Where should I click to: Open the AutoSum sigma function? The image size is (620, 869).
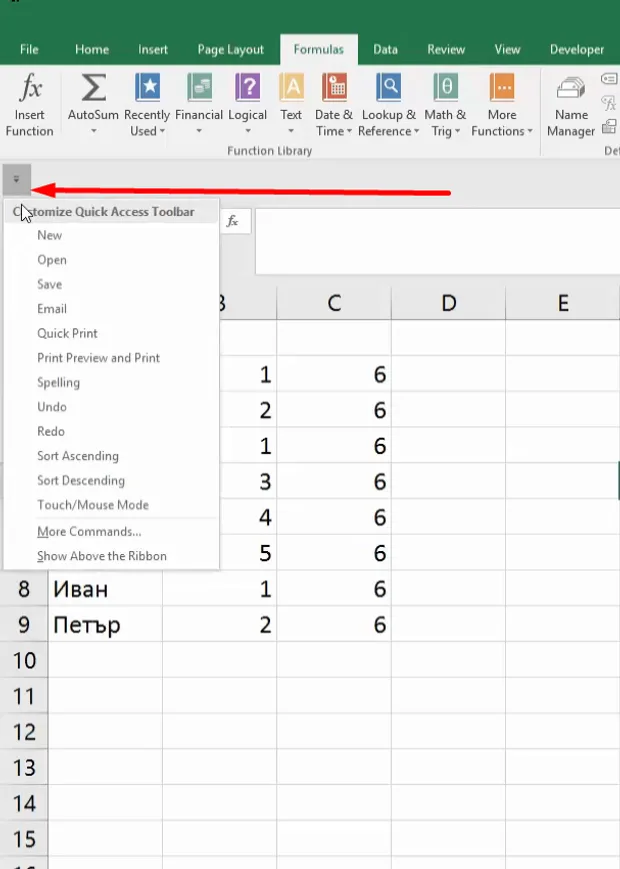[x=93, y=88]
